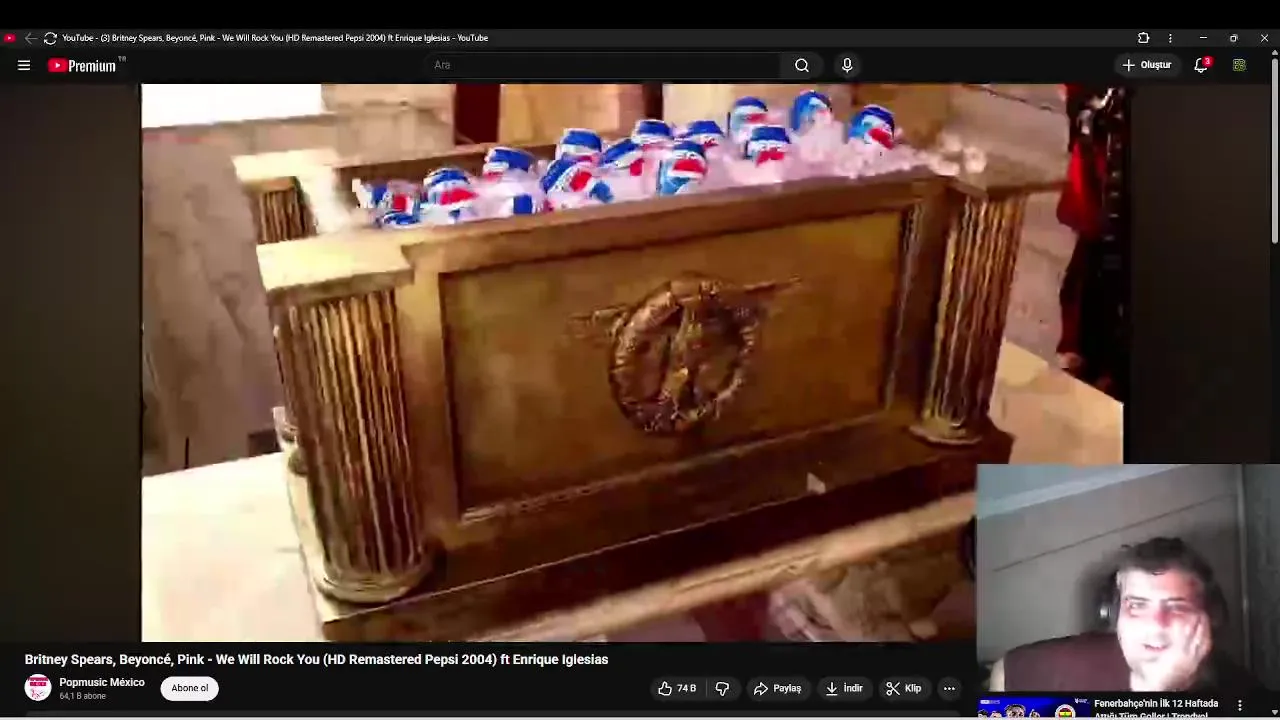Go back with the browser arrow

(30, 38)
